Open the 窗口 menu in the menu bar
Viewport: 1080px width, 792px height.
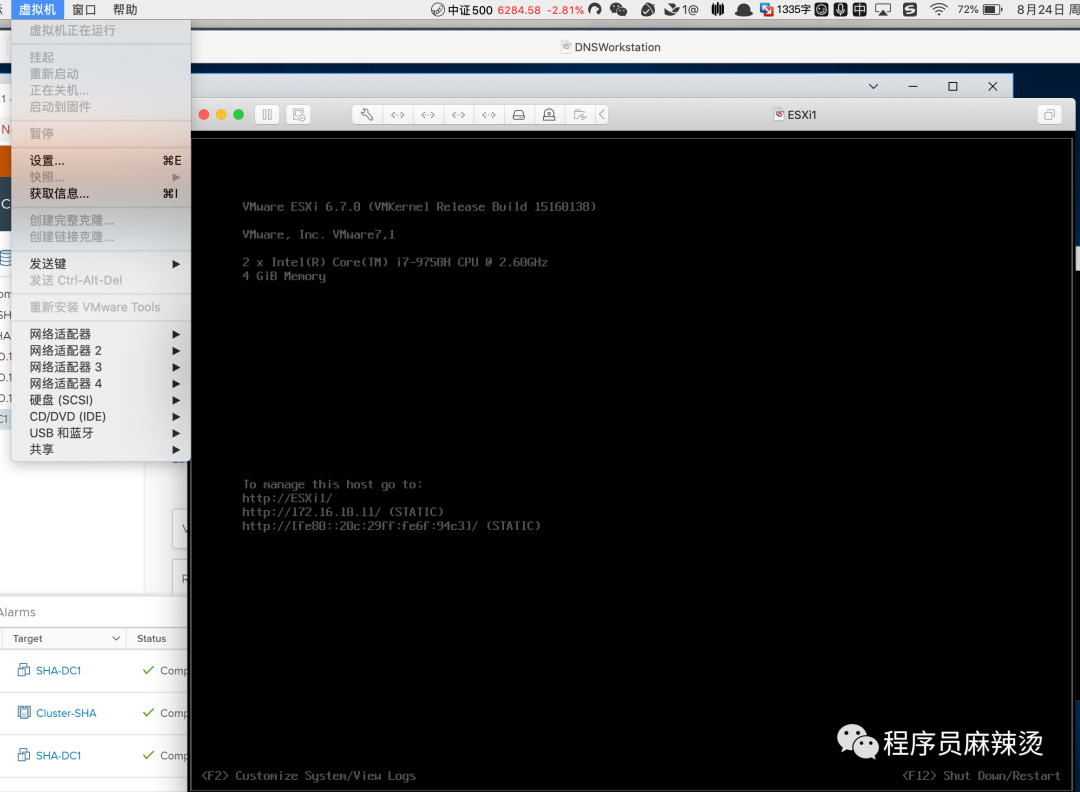click(x=84, y=10)
